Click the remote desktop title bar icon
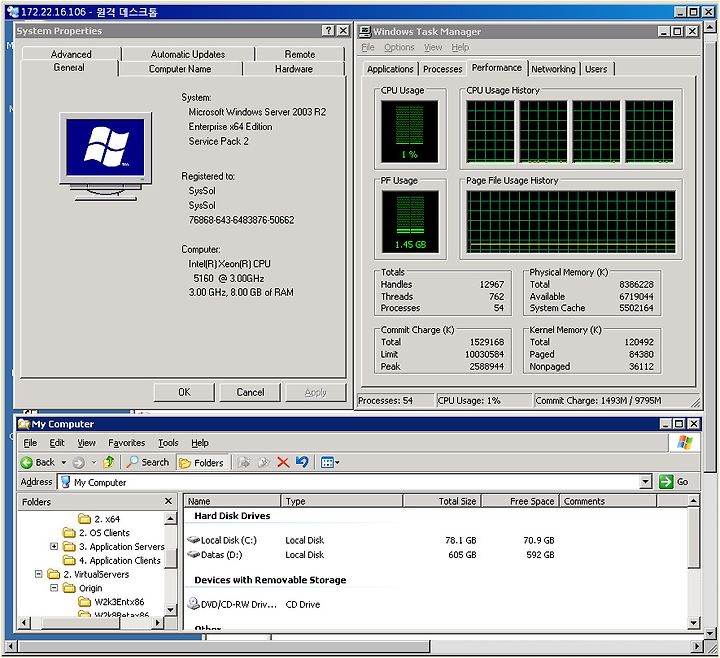 [x=14, y=12]
